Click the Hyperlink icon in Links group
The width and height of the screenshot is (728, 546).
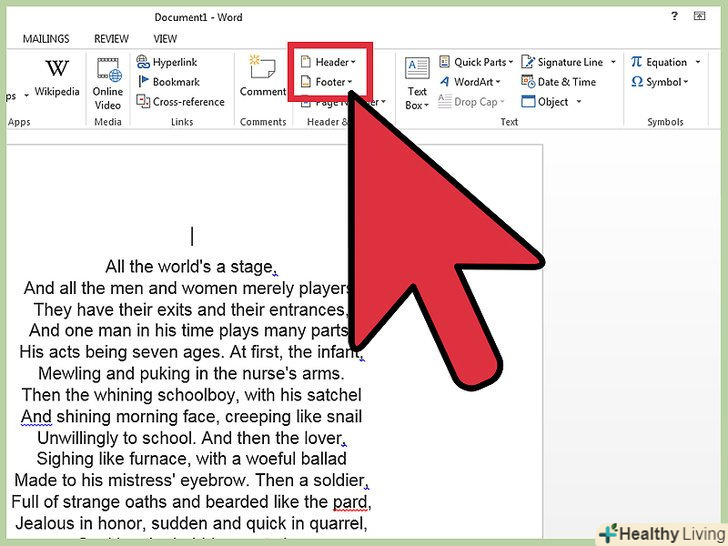coord(143,62)
